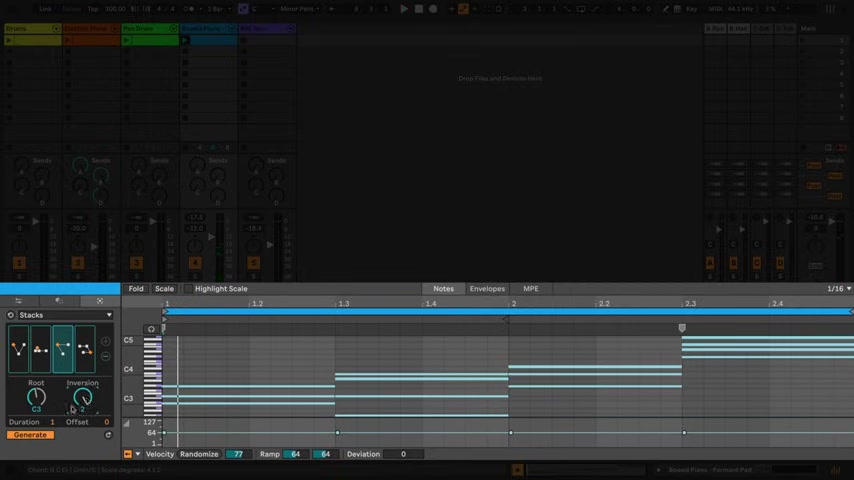This screenshot has width=854, height=480.
Task: Click the transport Record button
Action: point(433,9)
